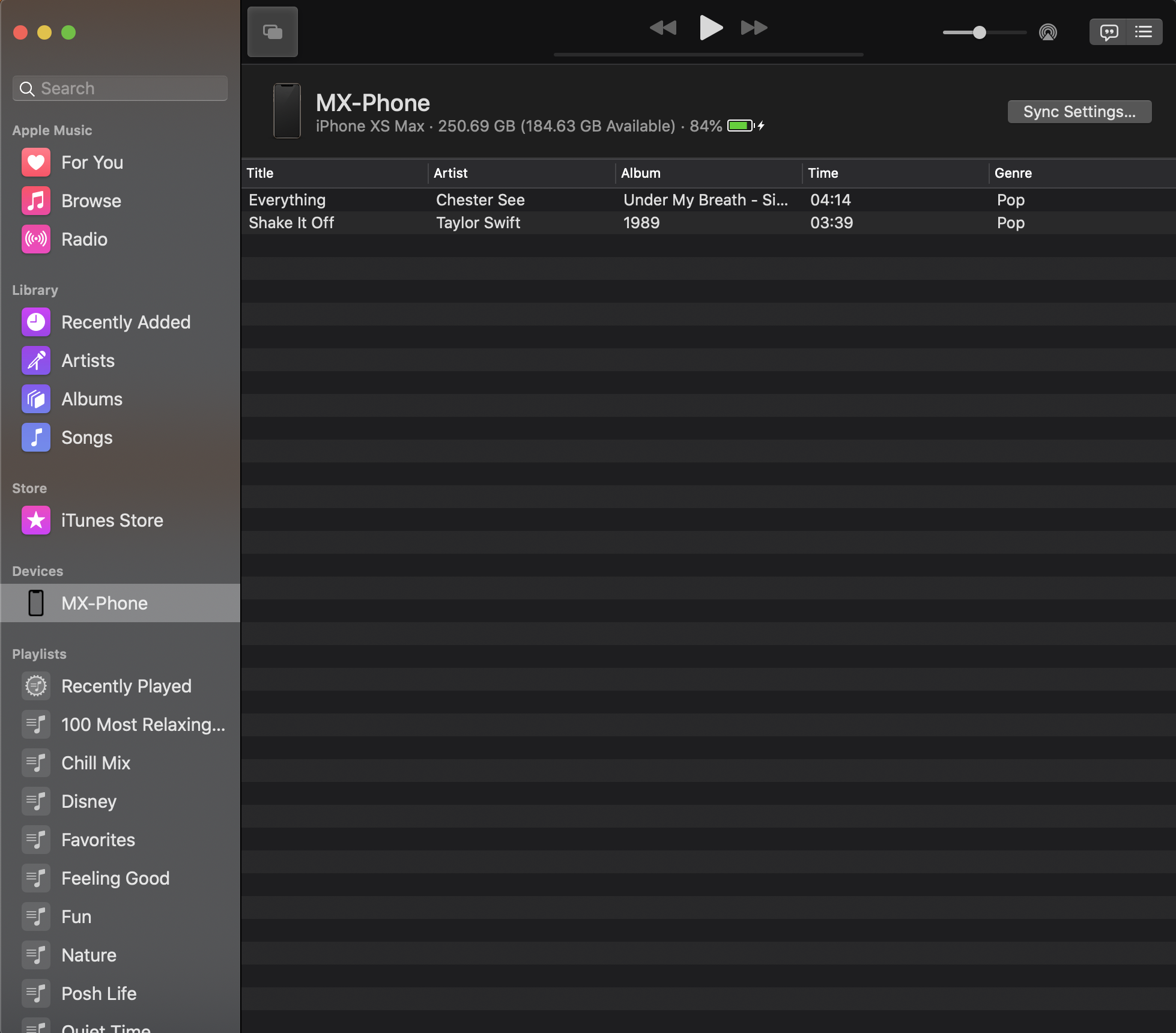Open the AirPlay output icon

click(1048, 32)
